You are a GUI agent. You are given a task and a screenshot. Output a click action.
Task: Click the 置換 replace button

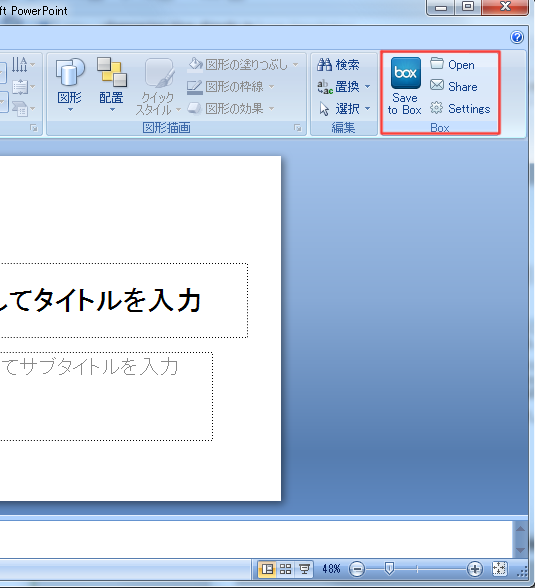338,87
